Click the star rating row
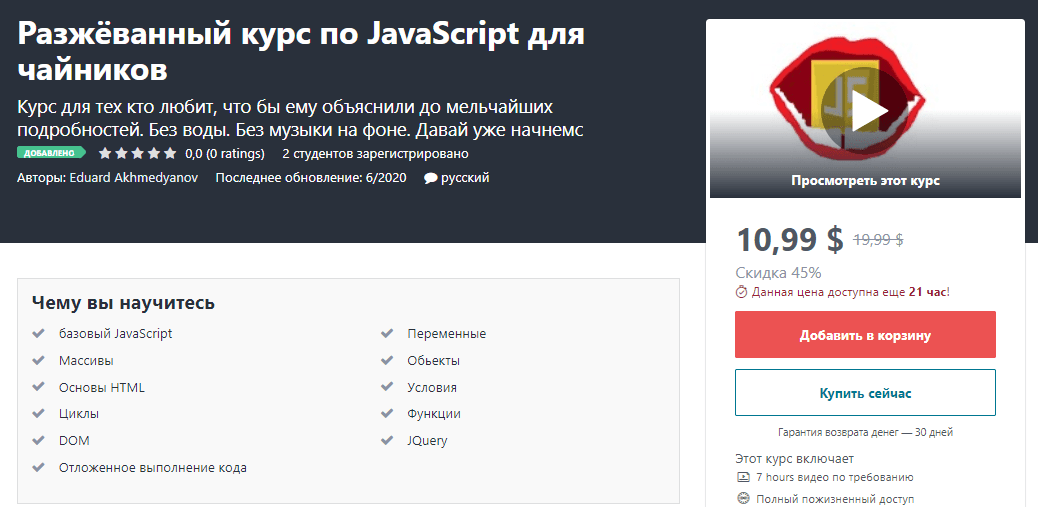This screenshot has width=1038, height=507. [137, 154]
